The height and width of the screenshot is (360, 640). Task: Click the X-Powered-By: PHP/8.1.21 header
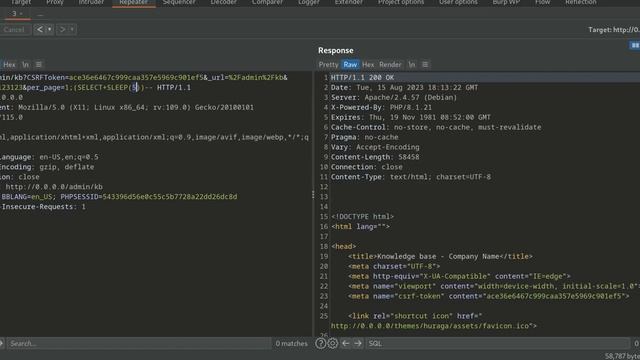(x=381, y=107)
